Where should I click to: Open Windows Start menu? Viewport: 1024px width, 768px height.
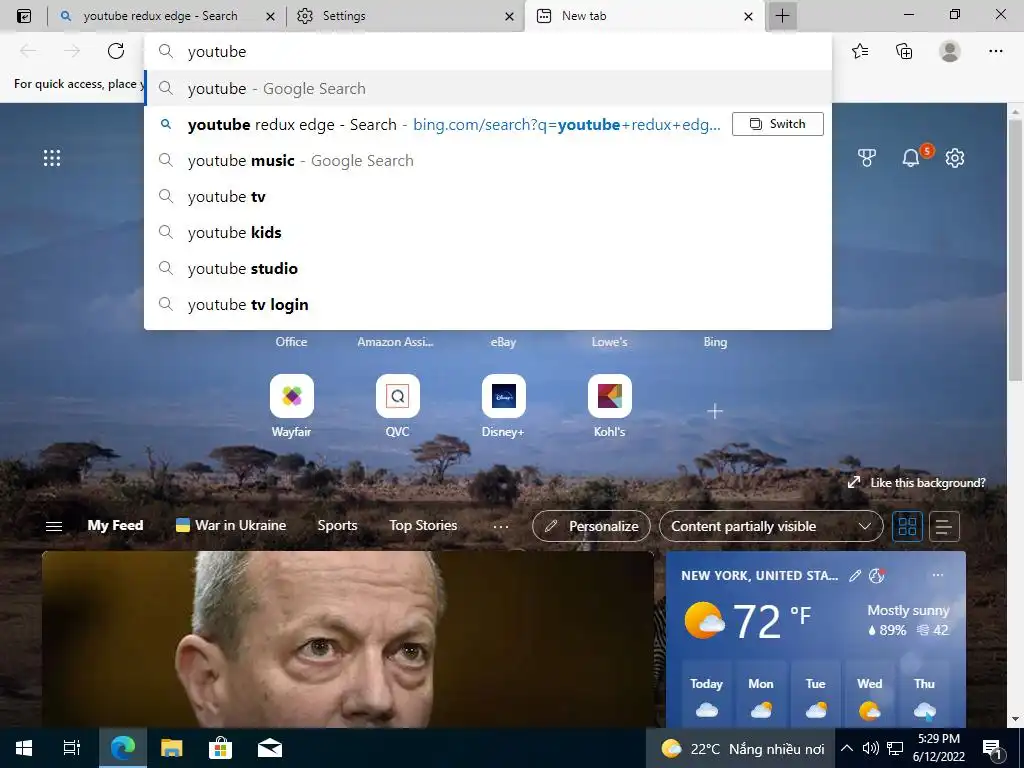[24, 748]
